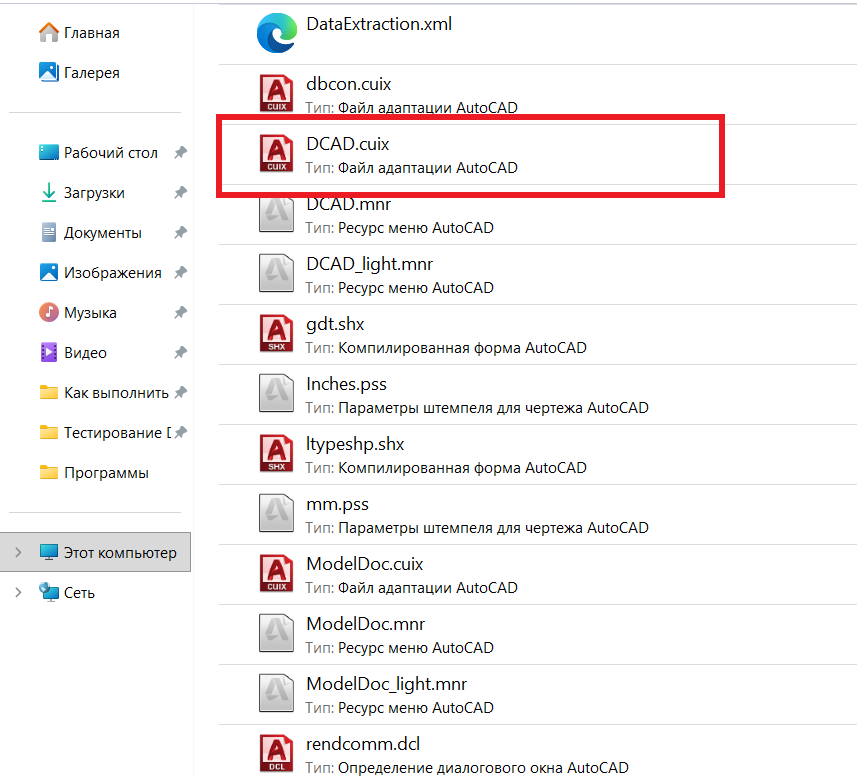The height and width of the screenshot is (776, 857).
Task: Click the dbcon.cuix AutoCAD icon
Action: 275,93
